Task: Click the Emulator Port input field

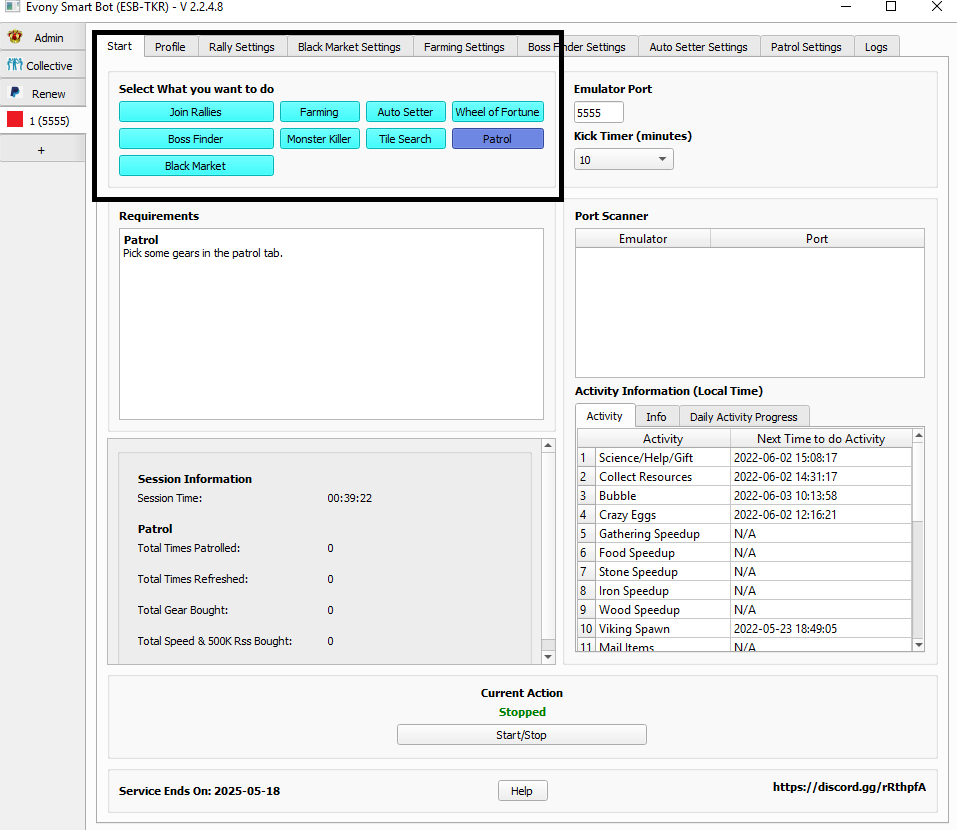Action: 599,113
